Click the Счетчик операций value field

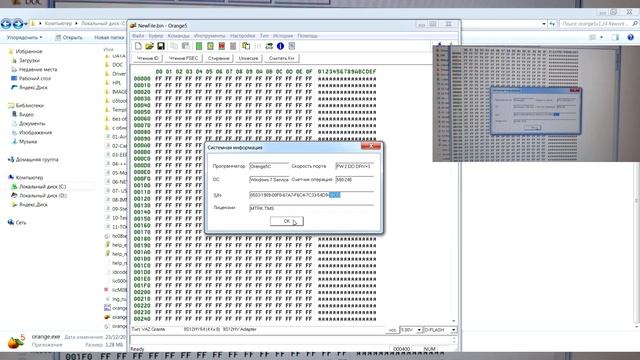pyautogui.click(x=354, y=180)
